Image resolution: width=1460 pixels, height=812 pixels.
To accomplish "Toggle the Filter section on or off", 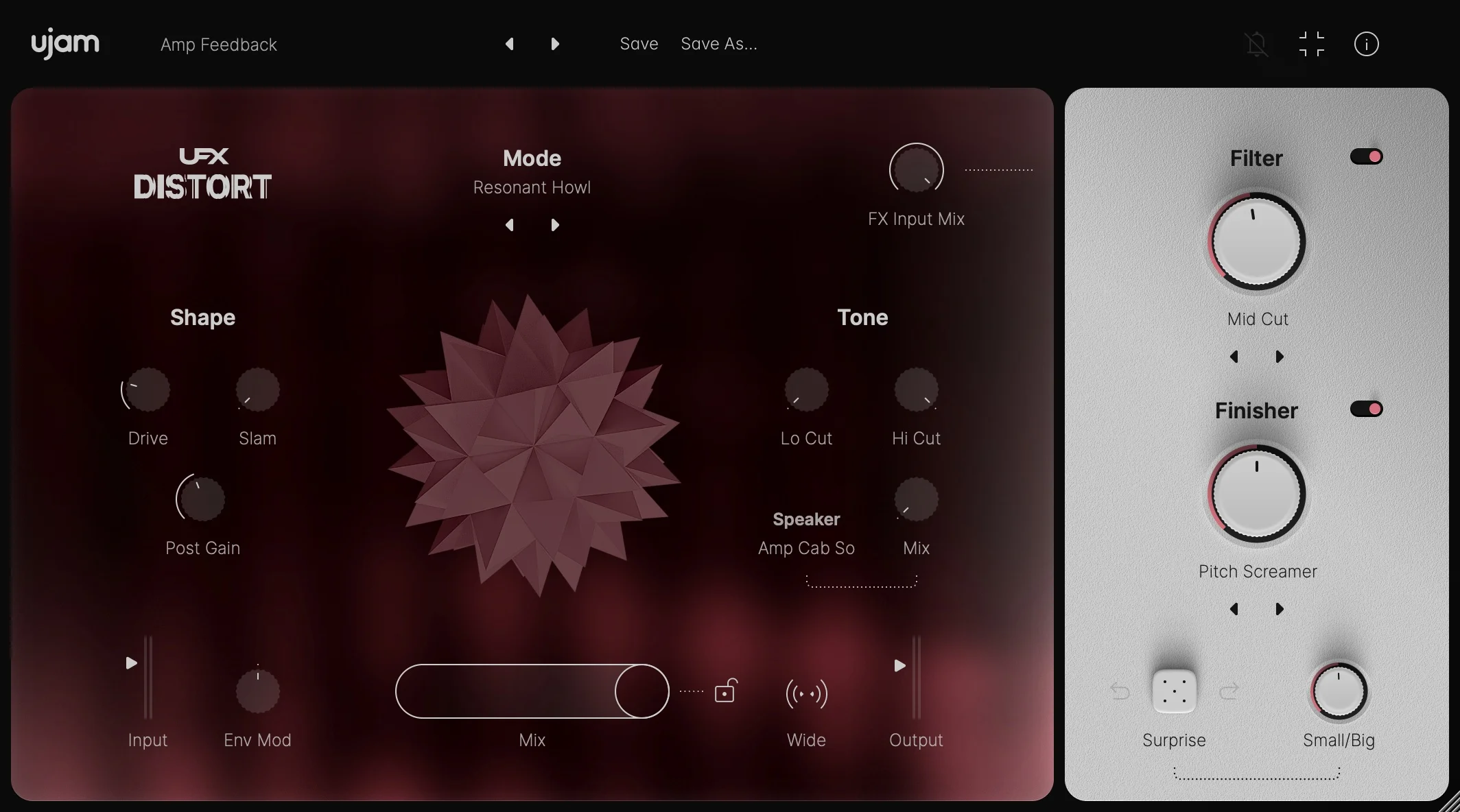I will click(x=1366, y=156).
